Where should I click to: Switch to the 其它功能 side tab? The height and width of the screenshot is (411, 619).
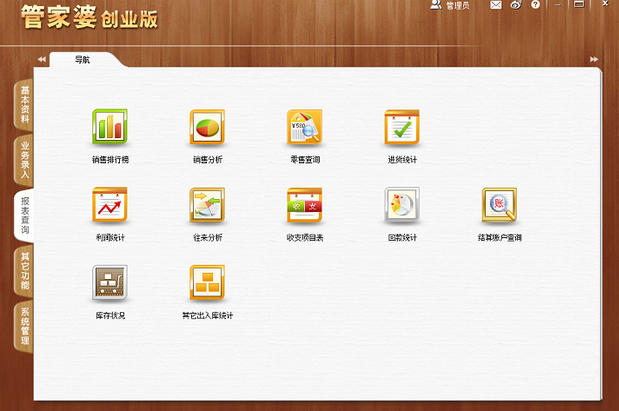24,270
